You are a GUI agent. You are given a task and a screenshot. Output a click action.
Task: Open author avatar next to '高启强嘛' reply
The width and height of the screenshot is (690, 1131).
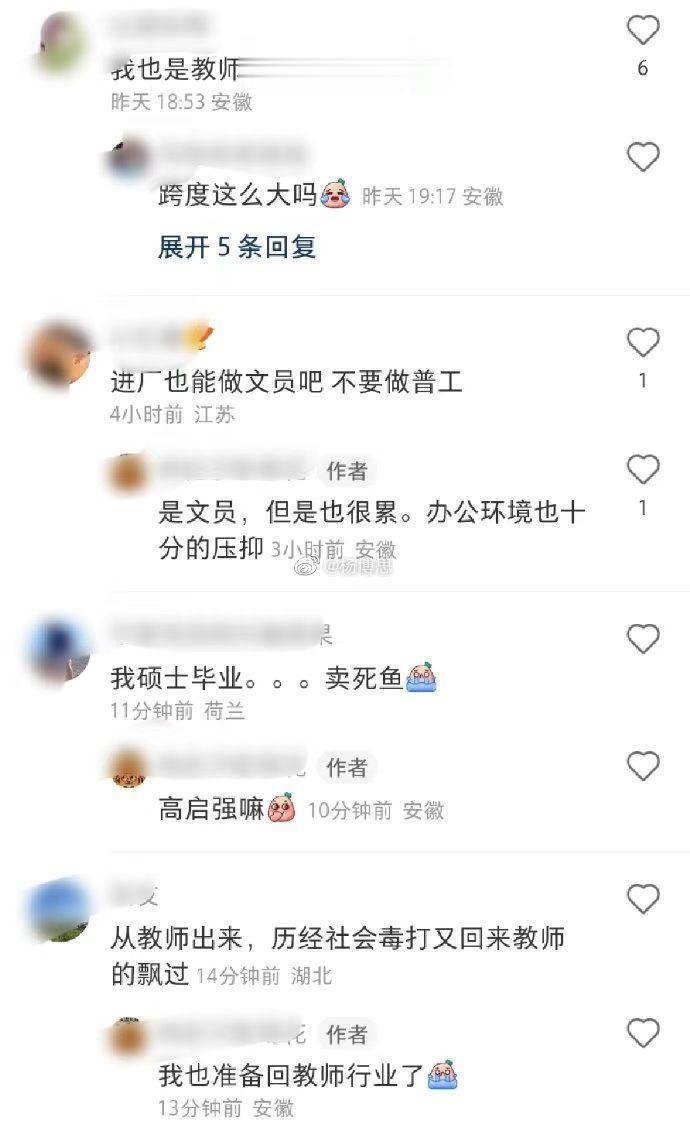128,769
